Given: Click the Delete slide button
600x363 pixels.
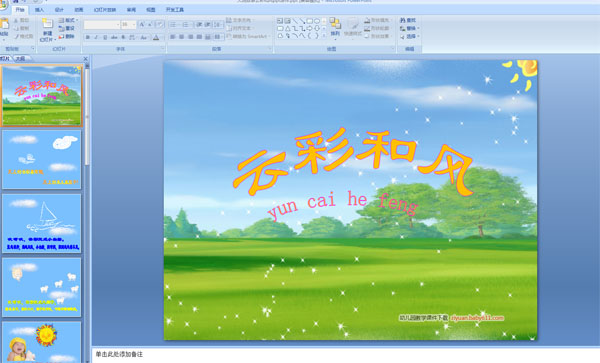Looking at the screenshot, I should coord(67,36).
